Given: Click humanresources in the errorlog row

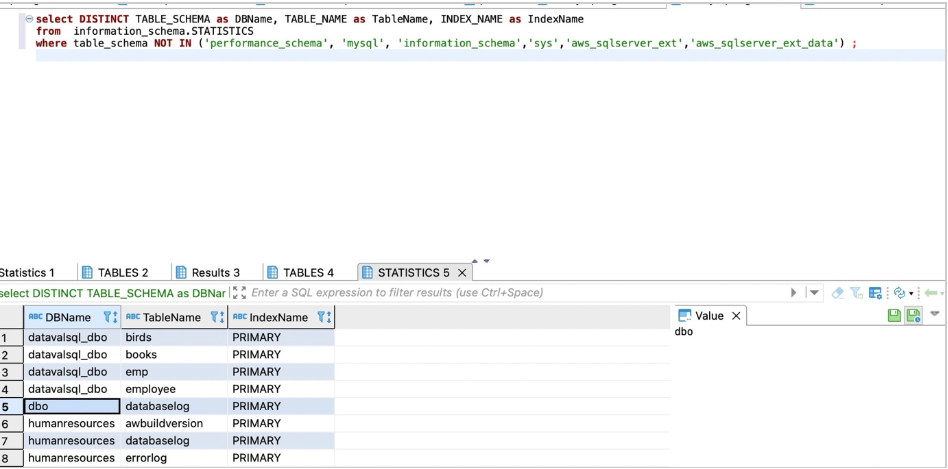Looking at the screenshot, I should [x=72, y=458].
